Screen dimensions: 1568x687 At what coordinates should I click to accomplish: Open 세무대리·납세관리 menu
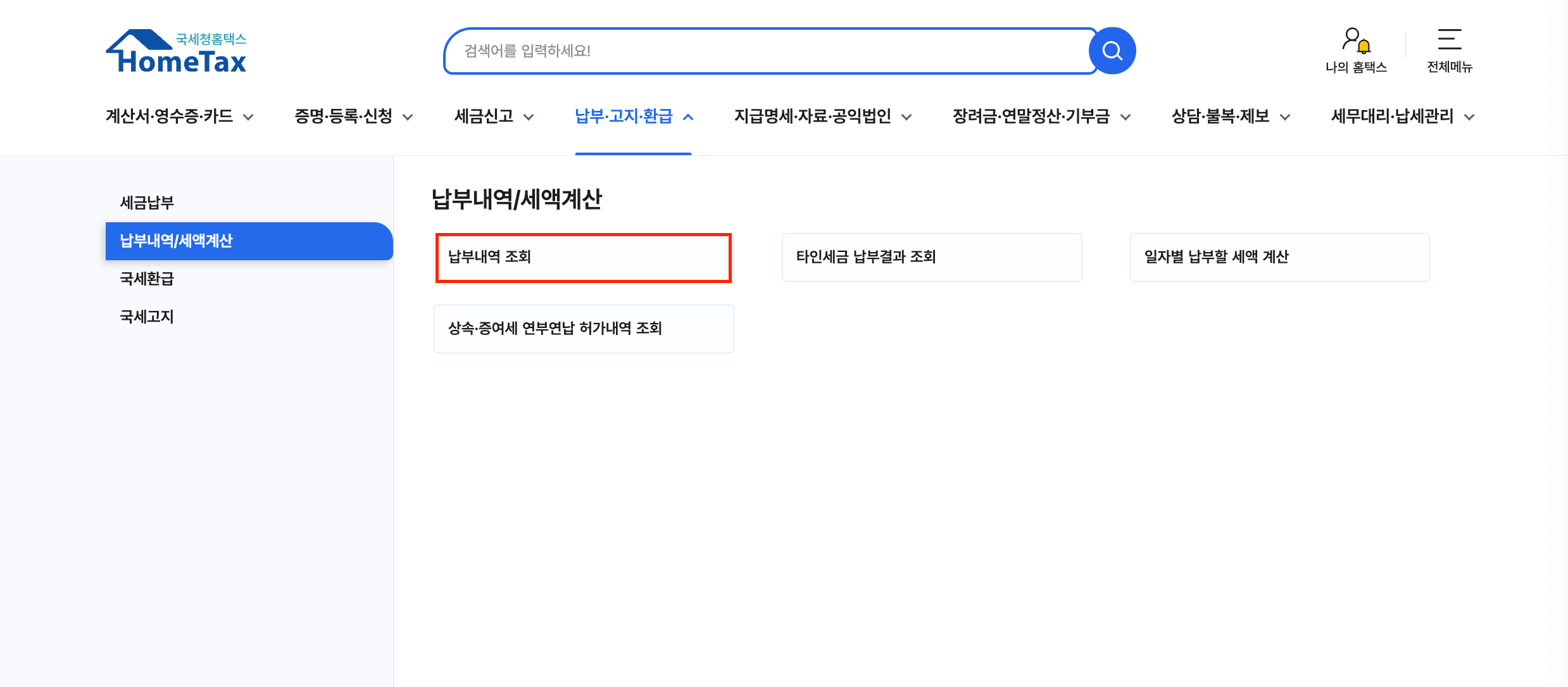1392,117
